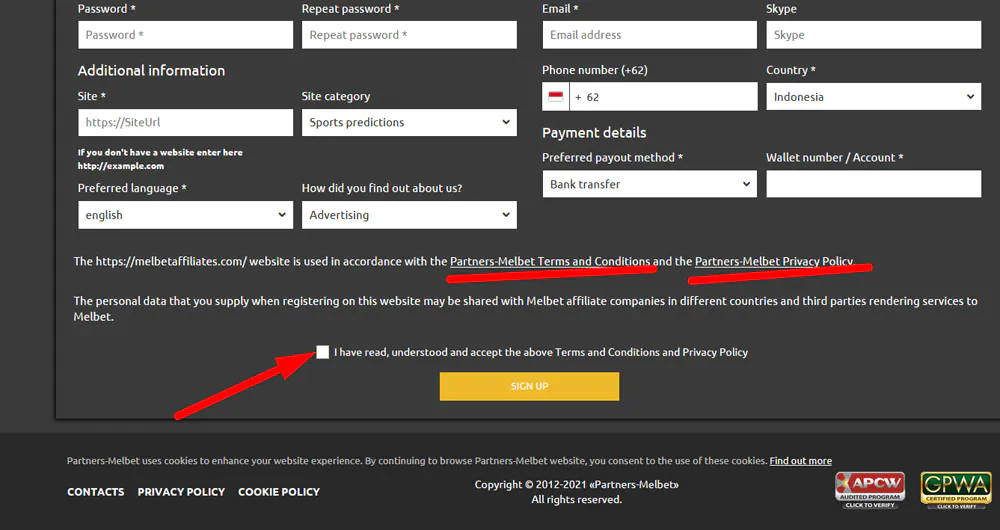Expand the Preferred payout method dropdown
The image size is (1000, 530).
tap(650, 184)
